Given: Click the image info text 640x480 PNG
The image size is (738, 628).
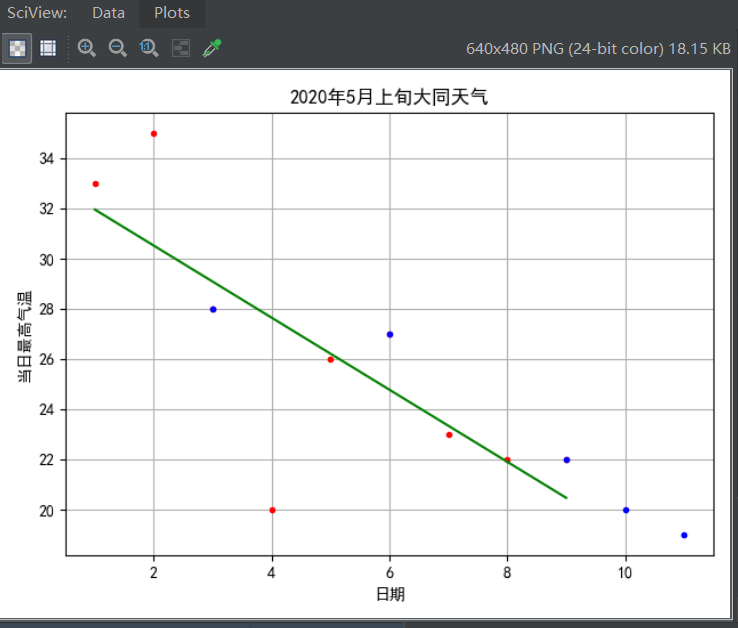Looking at the screenshot, I should (598, 48).
